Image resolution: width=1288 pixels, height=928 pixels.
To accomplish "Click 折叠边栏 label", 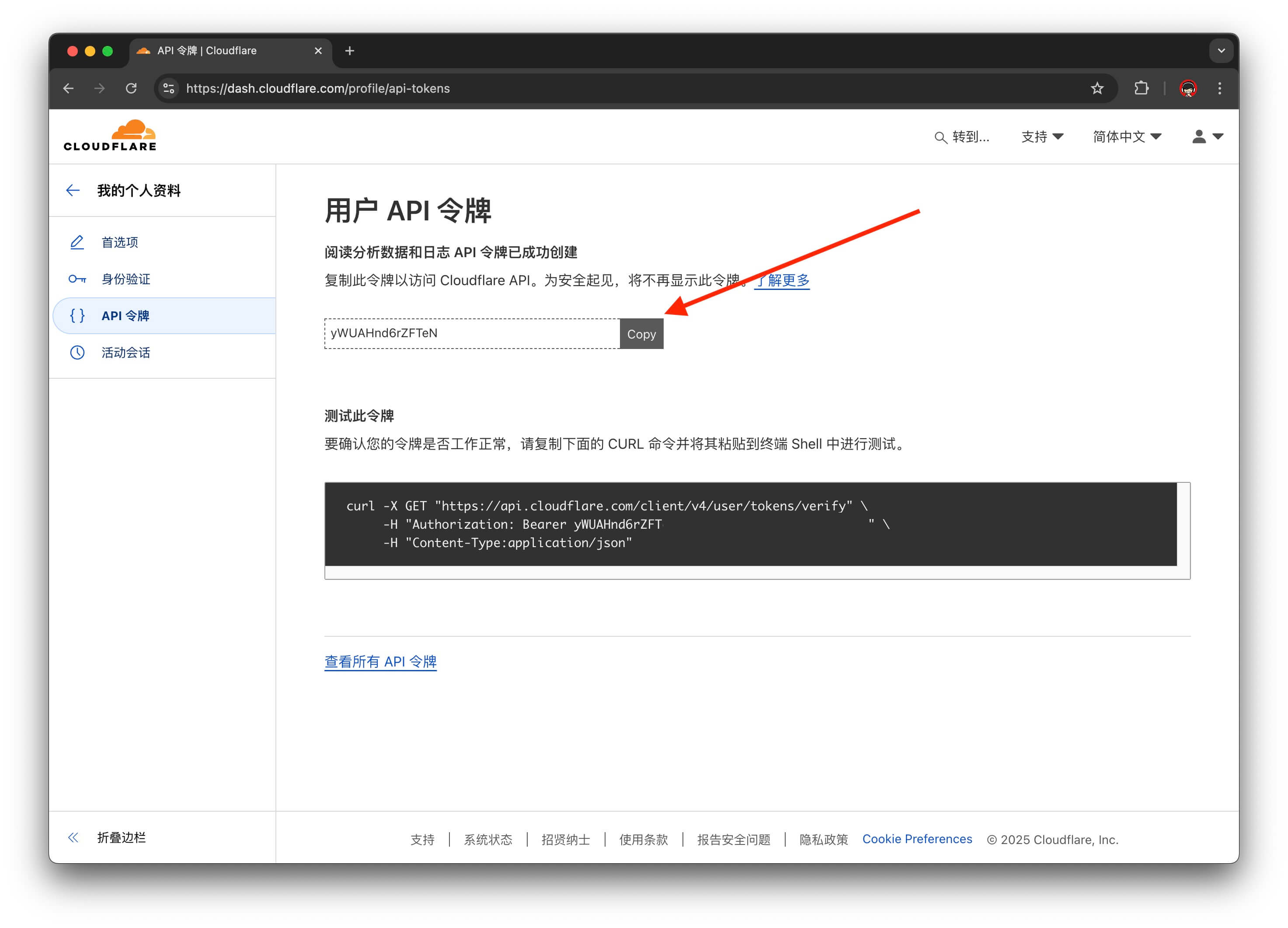I will click(122, 838).
